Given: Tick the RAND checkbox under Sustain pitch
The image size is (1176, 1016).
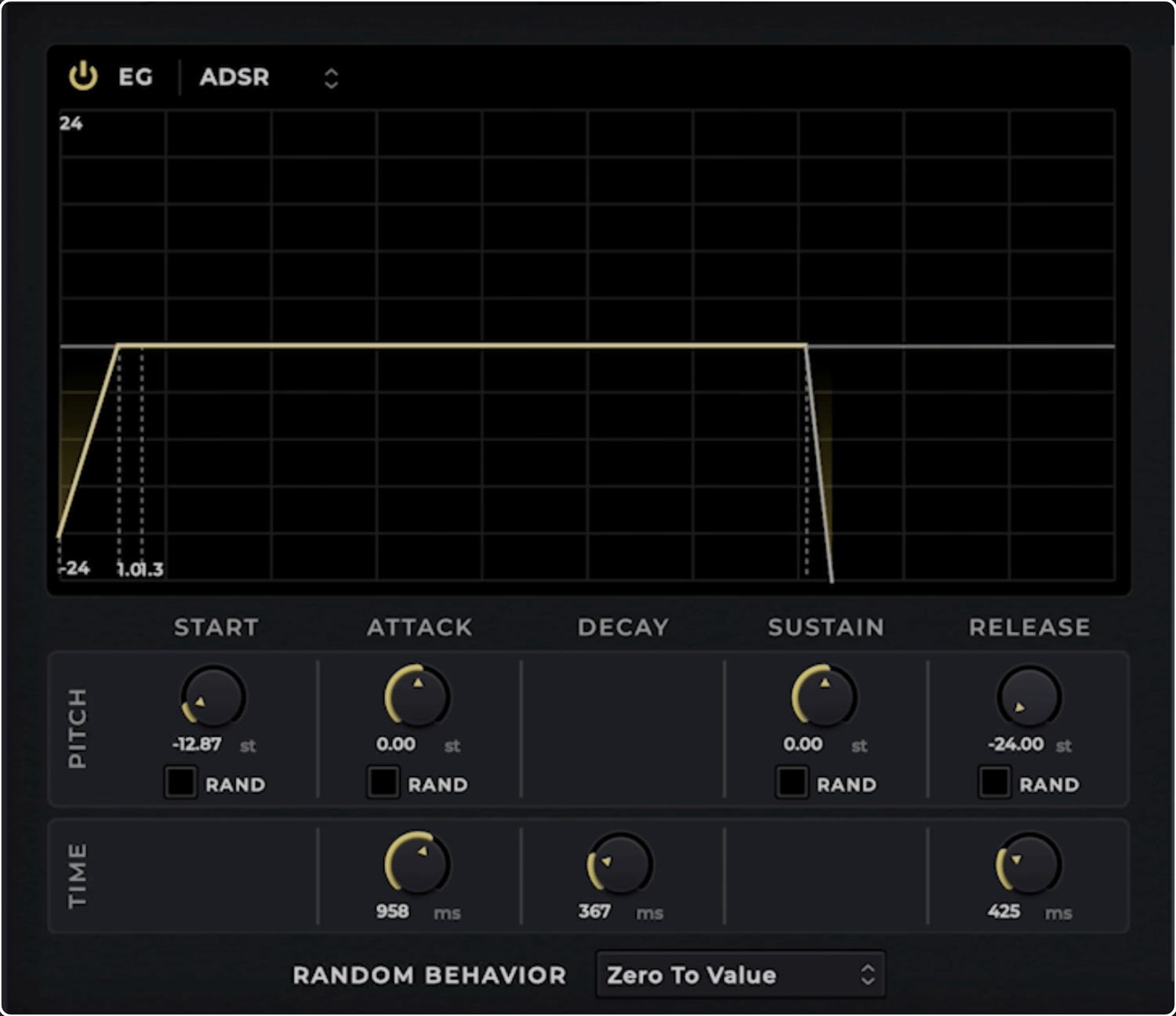Looking at the screenshot, I should pos(792,783).
